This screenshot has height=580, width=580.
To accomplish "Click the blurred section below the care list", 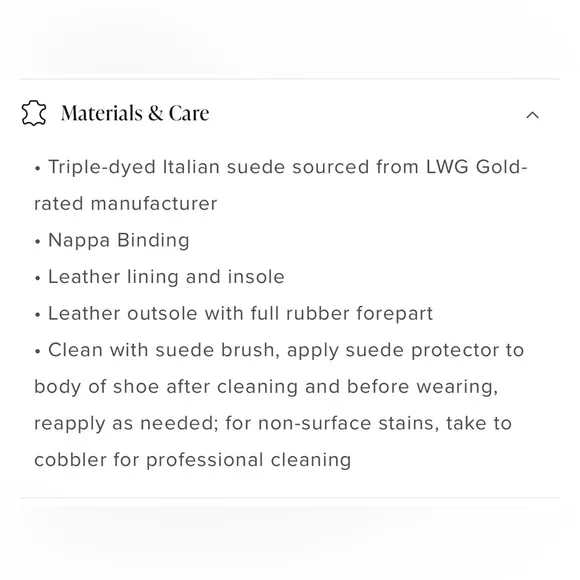I will [x=290, y=540].
